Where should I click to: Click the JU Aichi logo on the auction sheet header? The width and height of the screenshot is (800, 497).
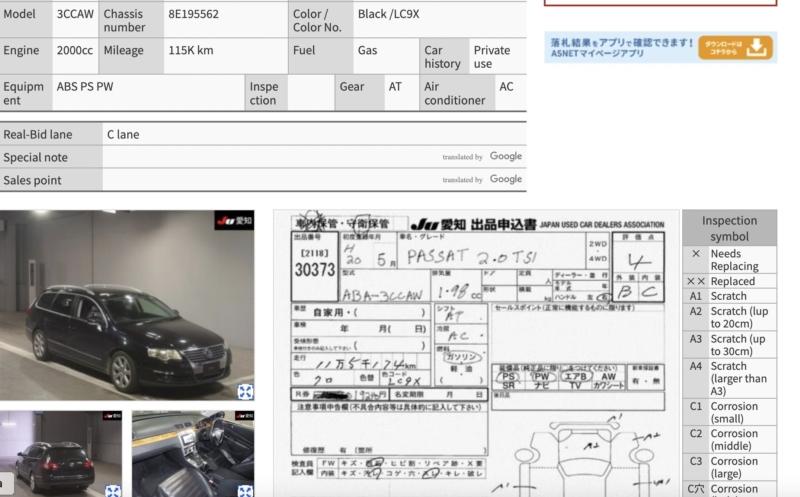click(438, 224)
